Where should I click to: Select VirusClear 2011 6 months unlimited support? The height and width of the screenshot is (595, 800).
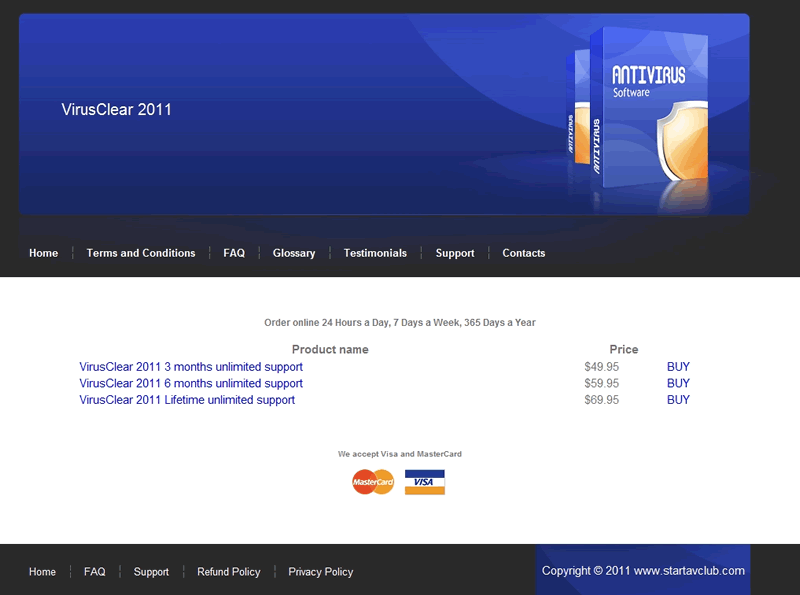191,383
